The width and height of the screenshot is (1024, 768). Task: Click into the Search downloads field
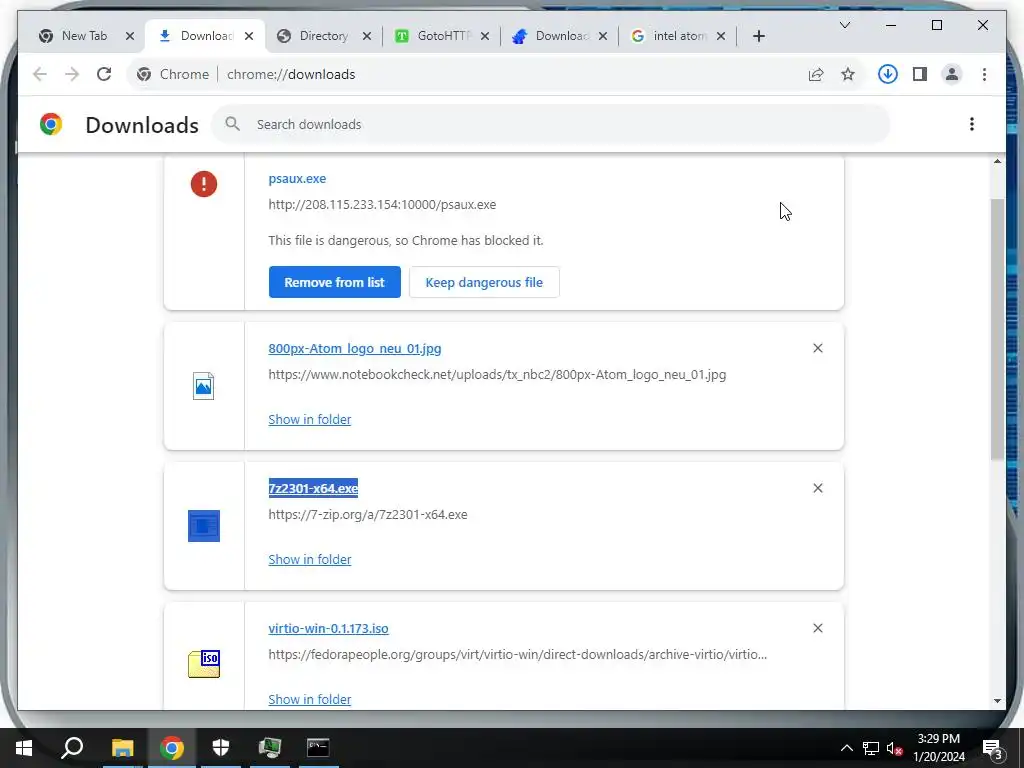pos(550,124)
